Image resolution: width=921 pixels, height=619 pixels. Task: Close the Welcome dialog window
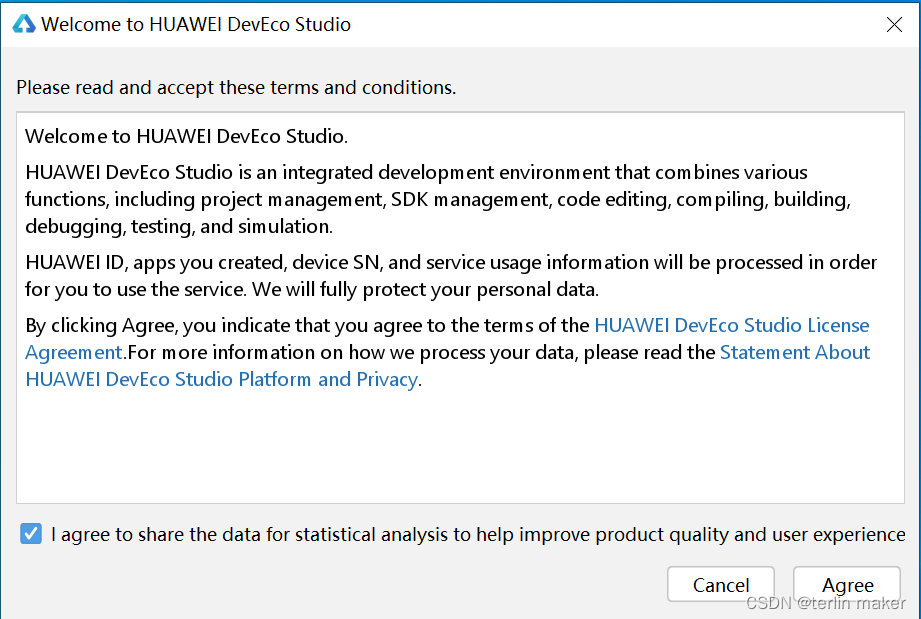pyautogui.click(x=894, y=25)
